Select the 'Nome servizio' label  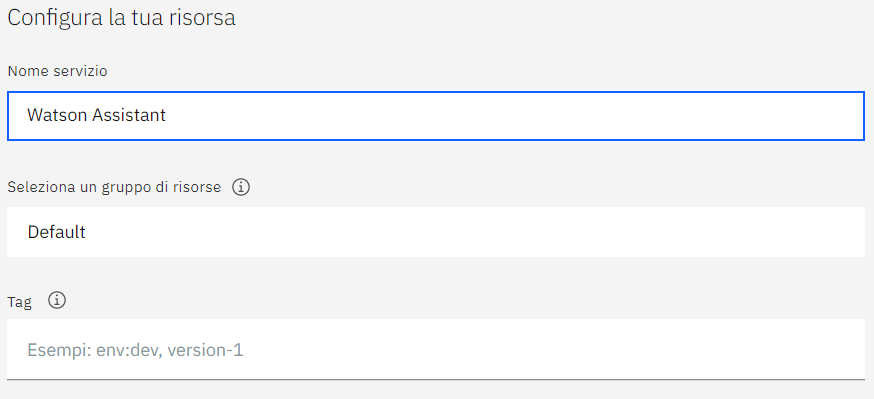point(57,71)
